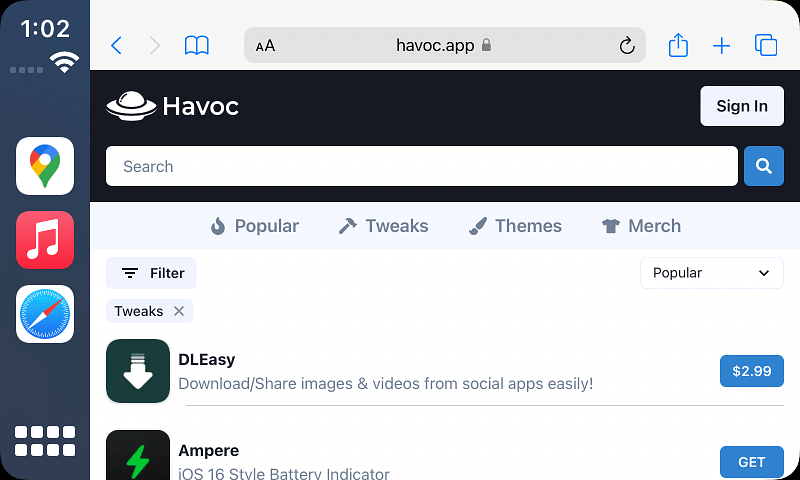Go forward with the Safari forward arrow
800x480 pixels.
coord(155,45)
